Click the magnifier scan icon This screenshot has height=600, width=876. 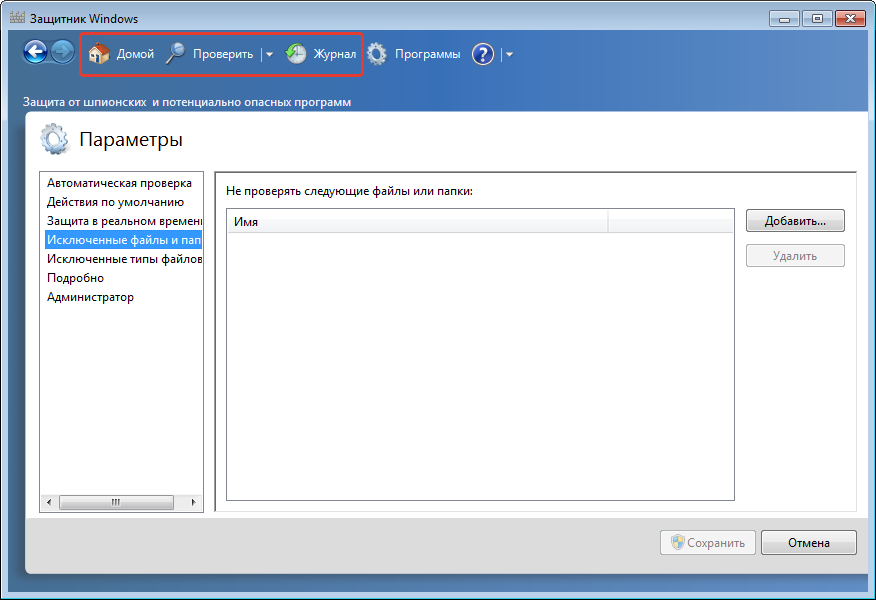[175, 54]
